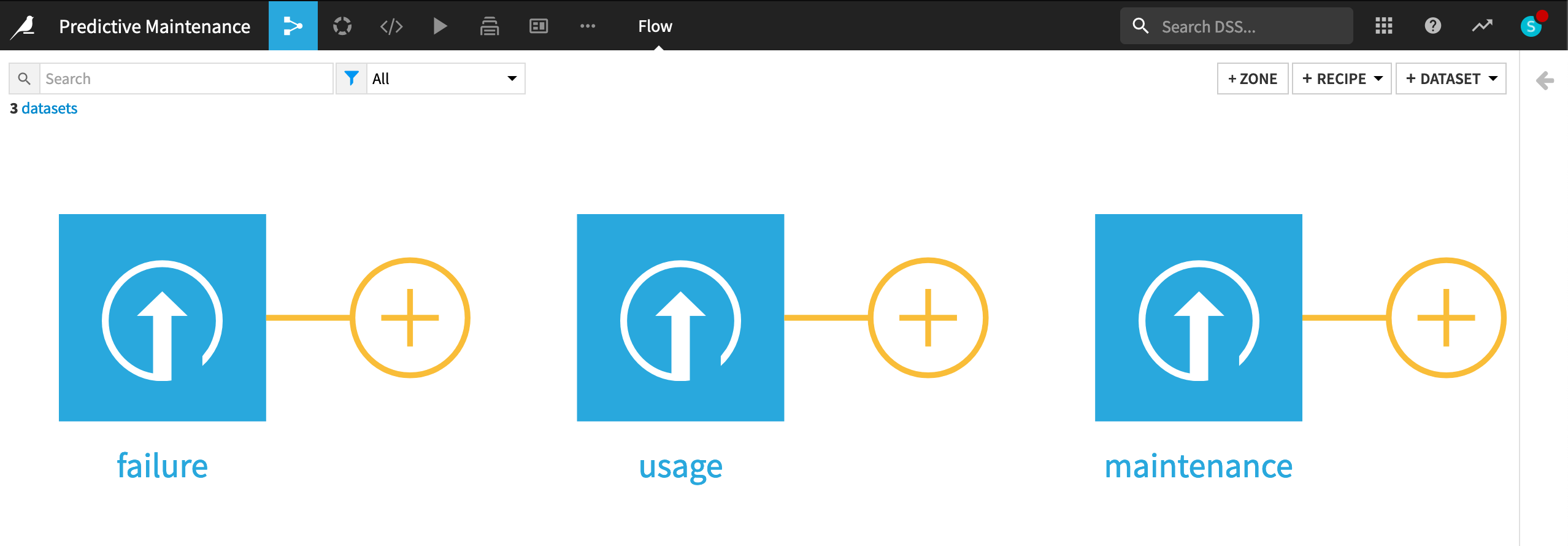Click the magnifying glass search icon

[x=25, y=79]
